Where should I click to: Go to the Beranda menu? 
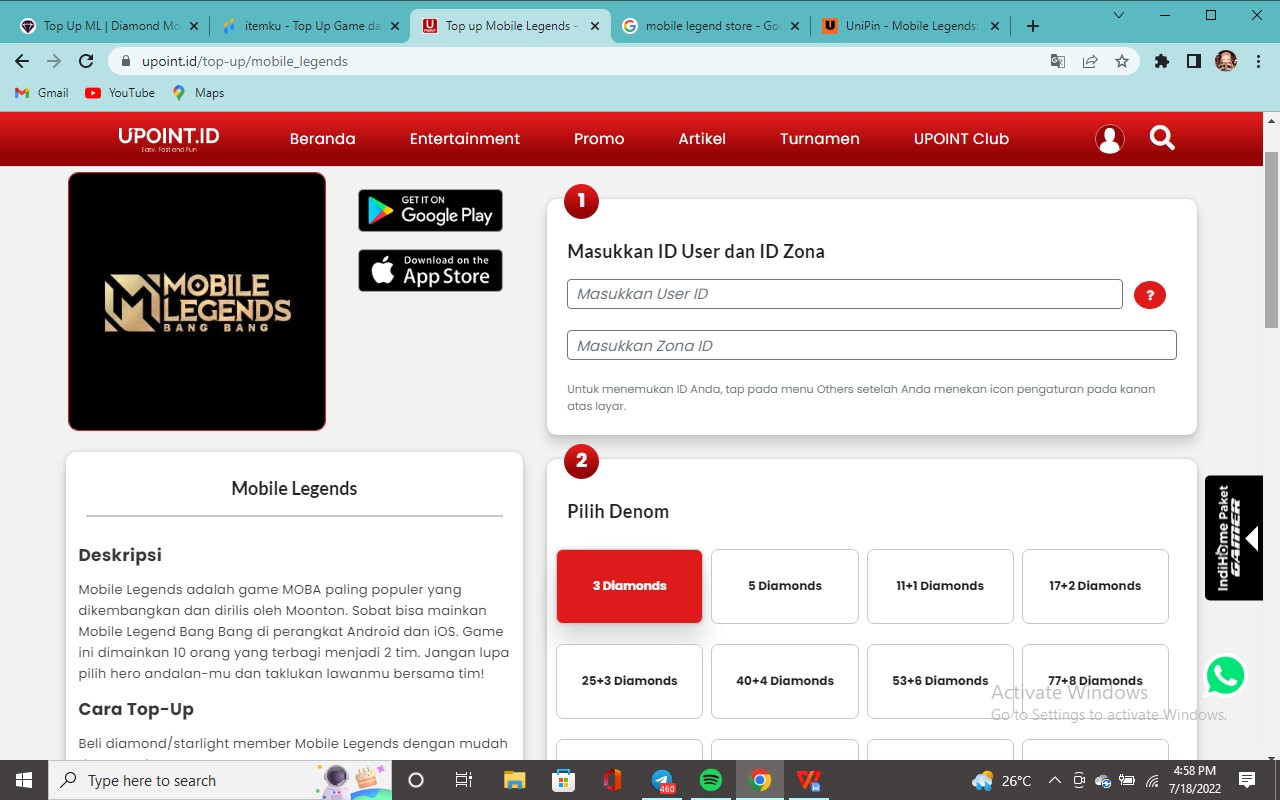[x=322, y=139]
